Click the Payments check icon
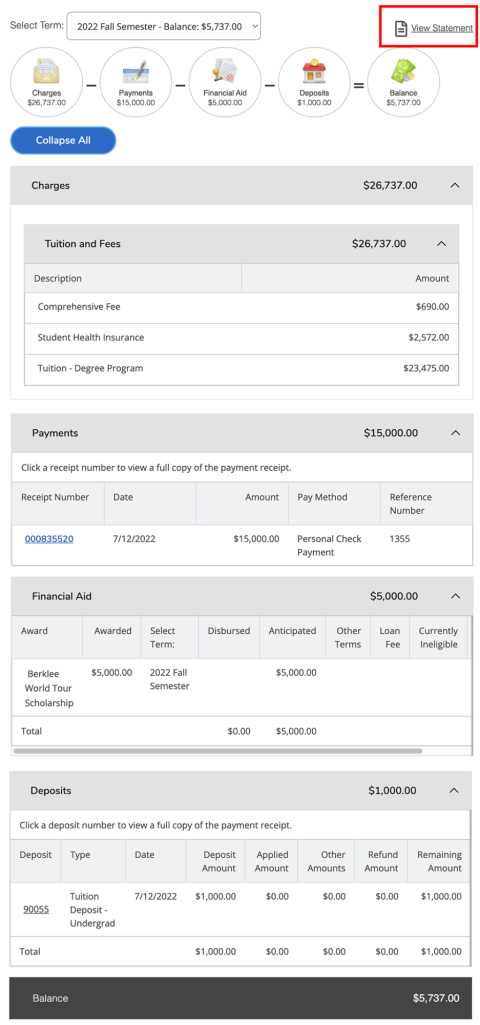Screen dimensions: 480x1025 coord(135,72)
